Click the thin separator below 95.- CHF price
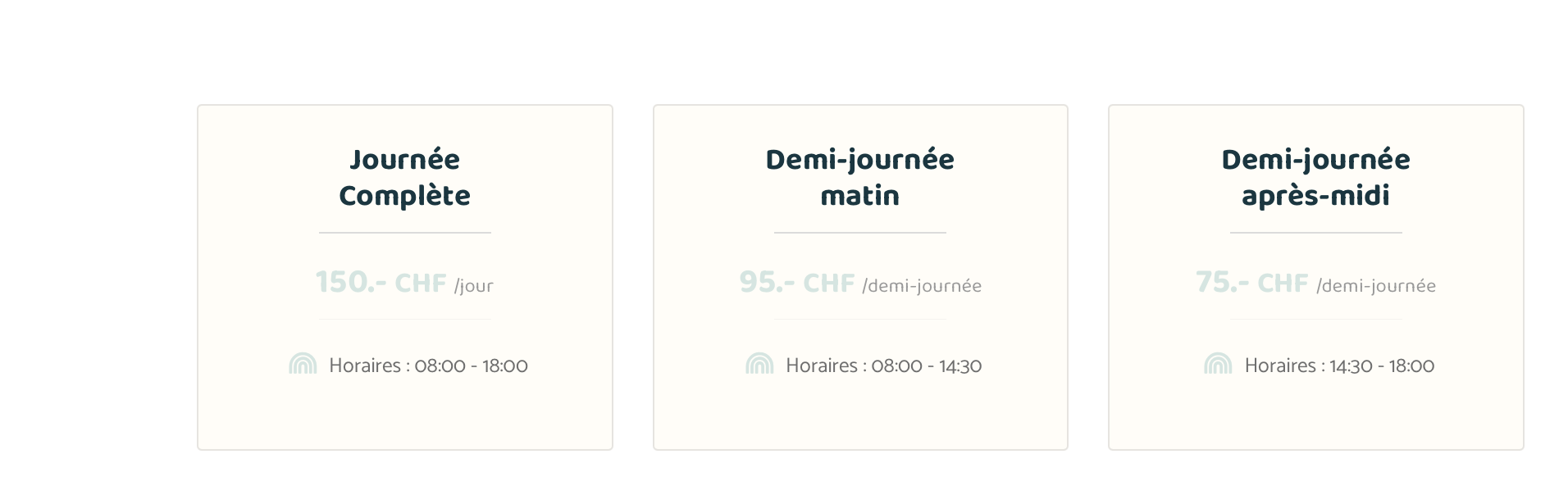1568x495 pixels. click(860, 319)
